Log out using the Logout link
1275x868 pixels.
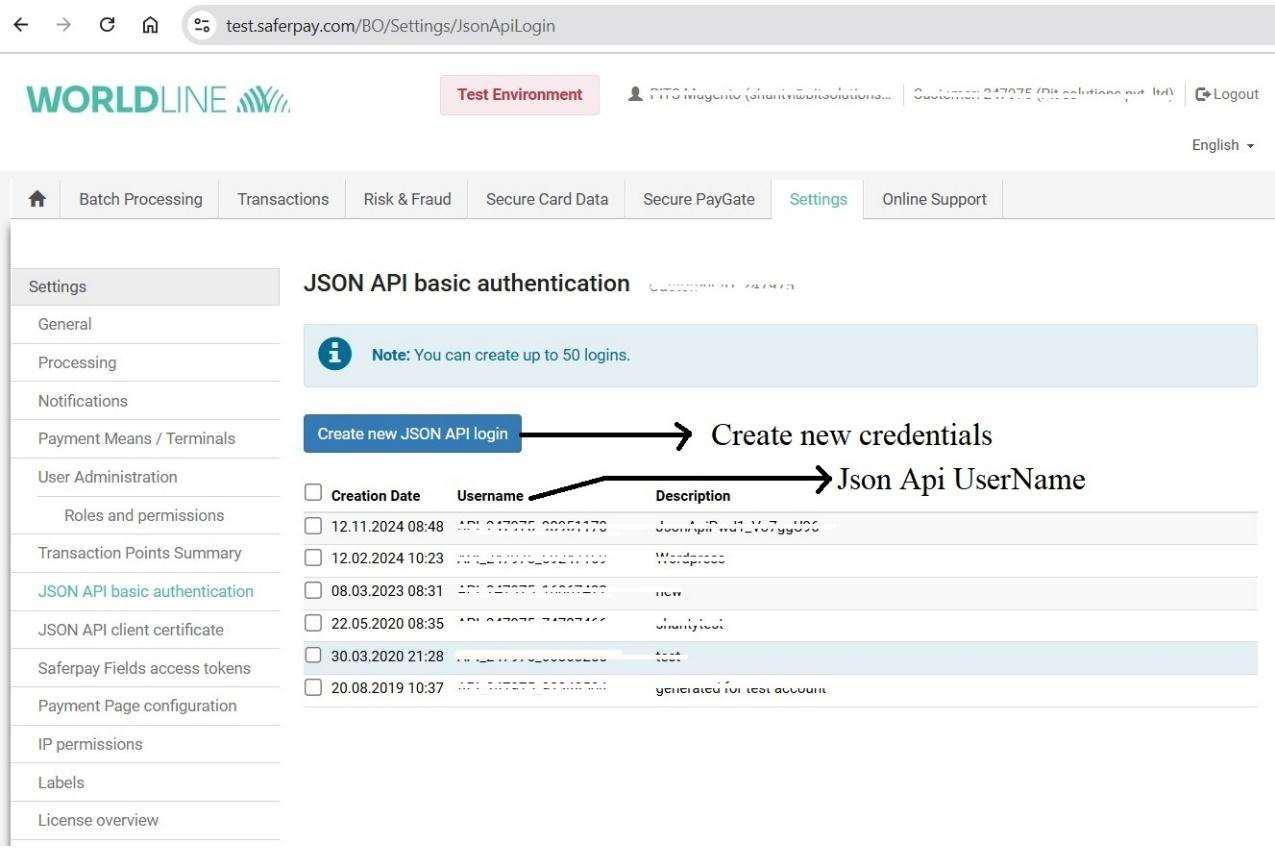[1226, 94]
